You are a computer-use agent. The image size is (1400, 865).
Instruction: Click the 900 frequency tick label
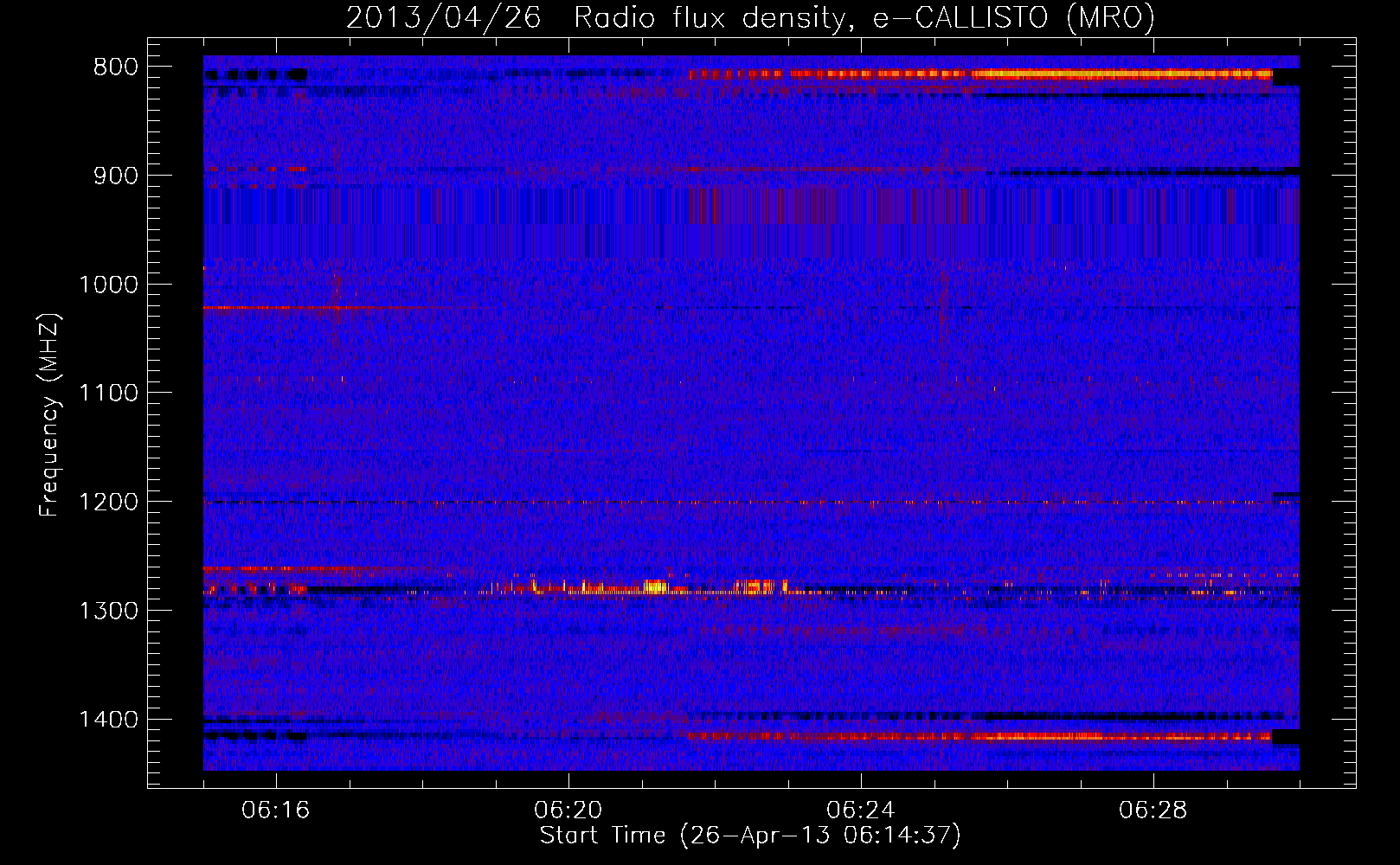[116, 176]
